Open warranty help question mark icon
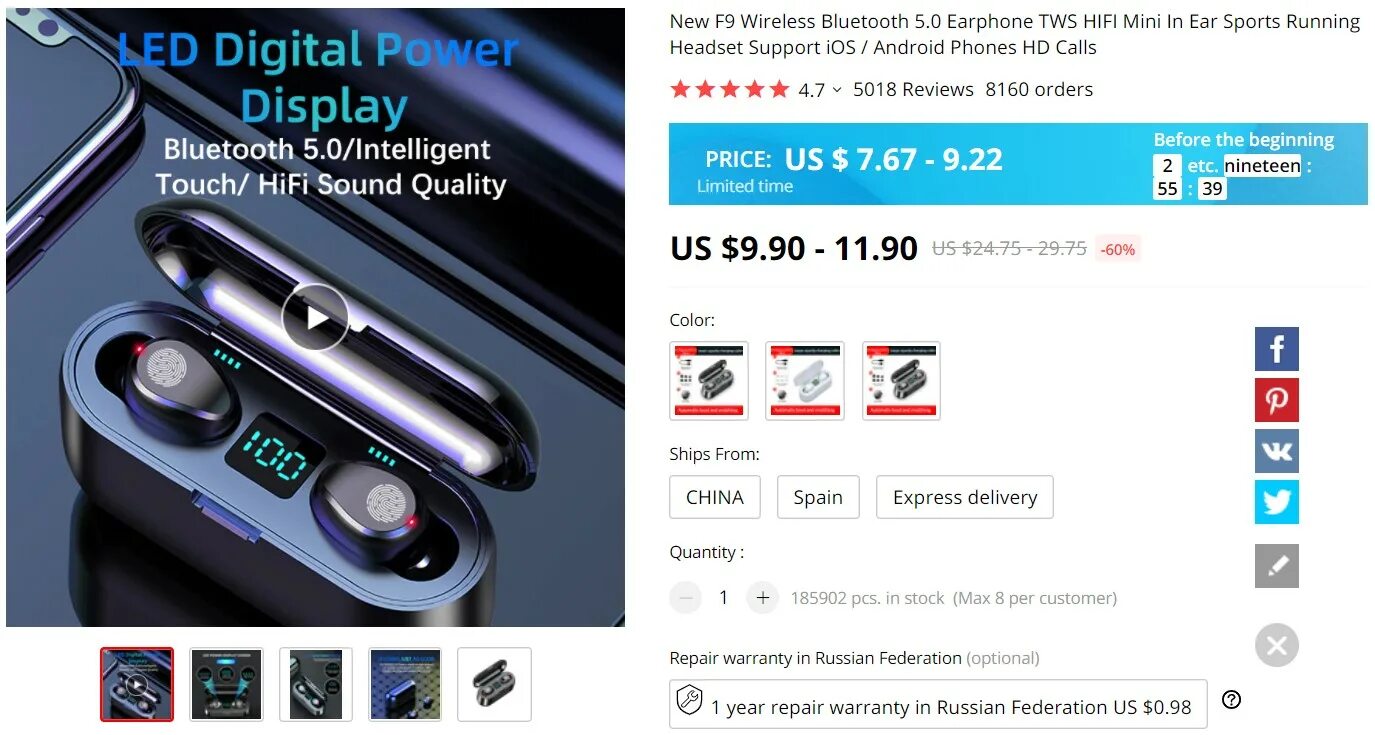 1232,700
